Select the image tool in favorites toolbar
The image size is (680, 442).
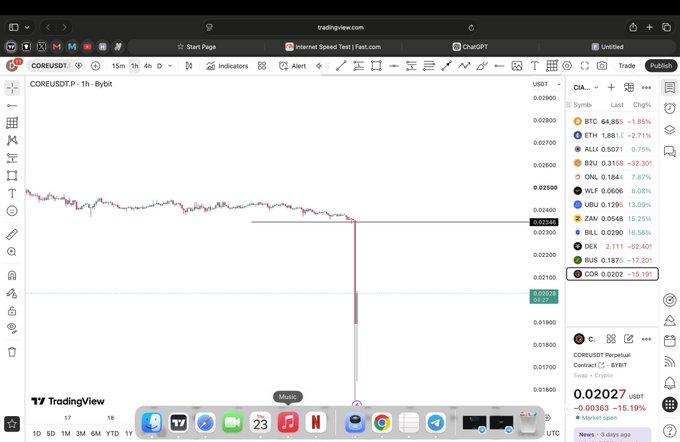pyautogui.click(x=517, y=66)
